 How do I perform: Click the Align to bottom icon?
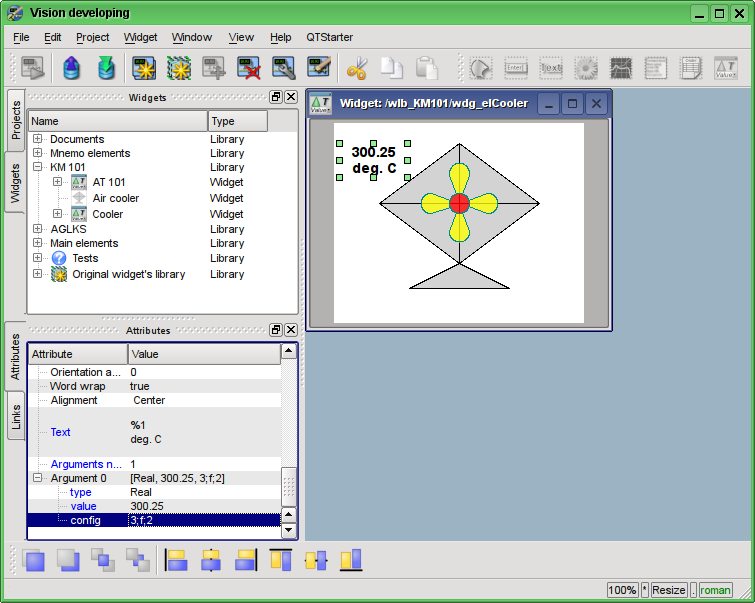(x=350, y=560)
